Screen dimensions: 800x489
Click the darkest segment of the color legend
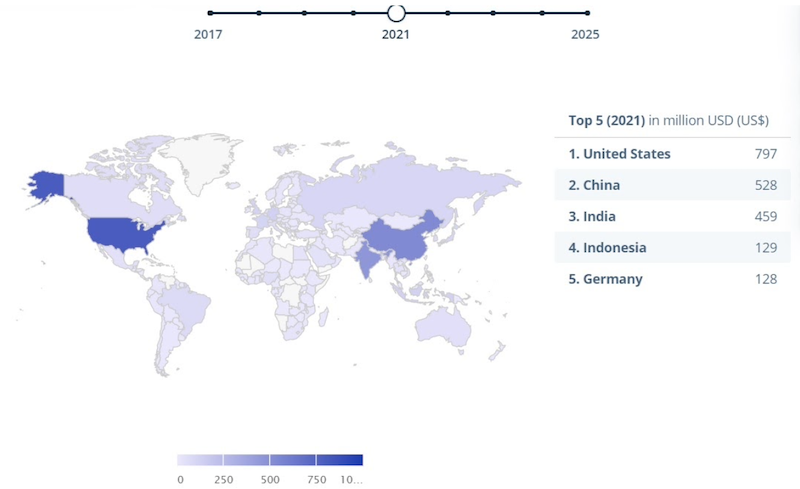click(x=339, y=460)
